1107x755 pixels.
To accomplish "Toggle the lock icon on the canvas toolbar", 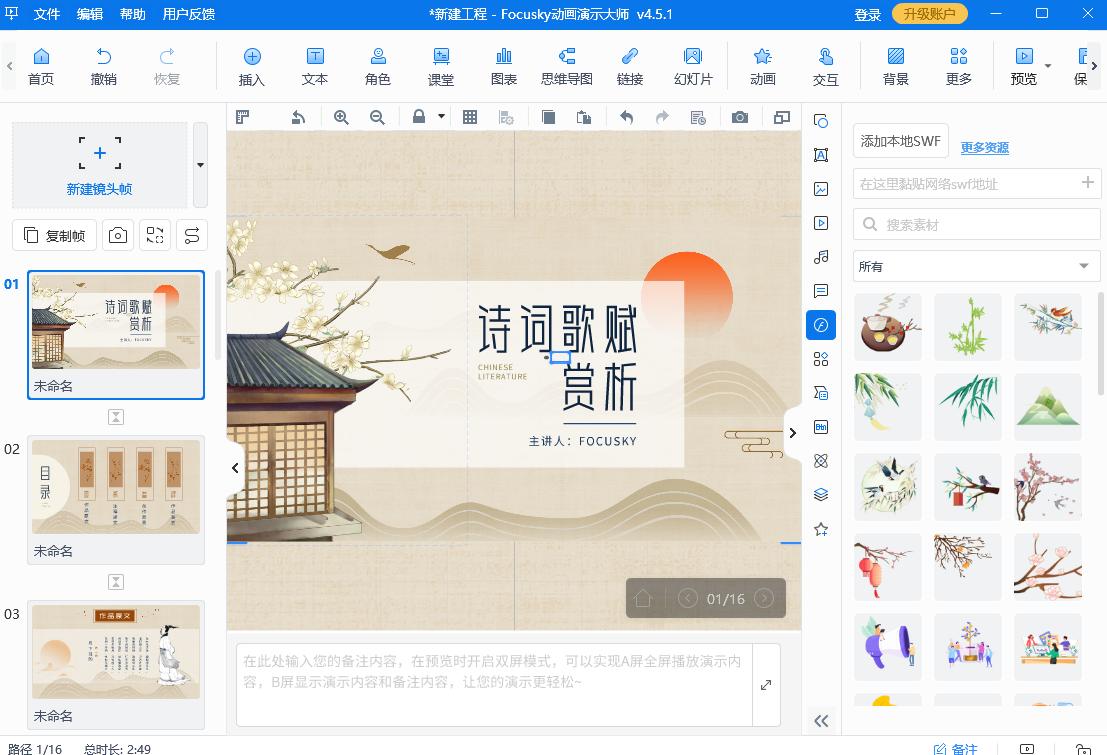I will tap(422, 116).
